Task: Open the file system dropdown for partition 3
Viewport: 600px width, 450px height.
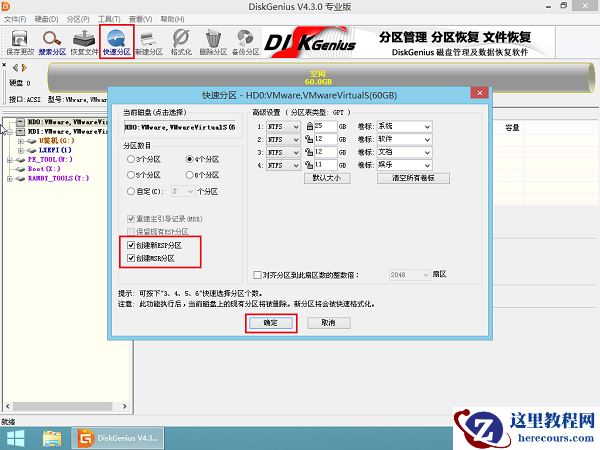Action: [x=283, y=153]
